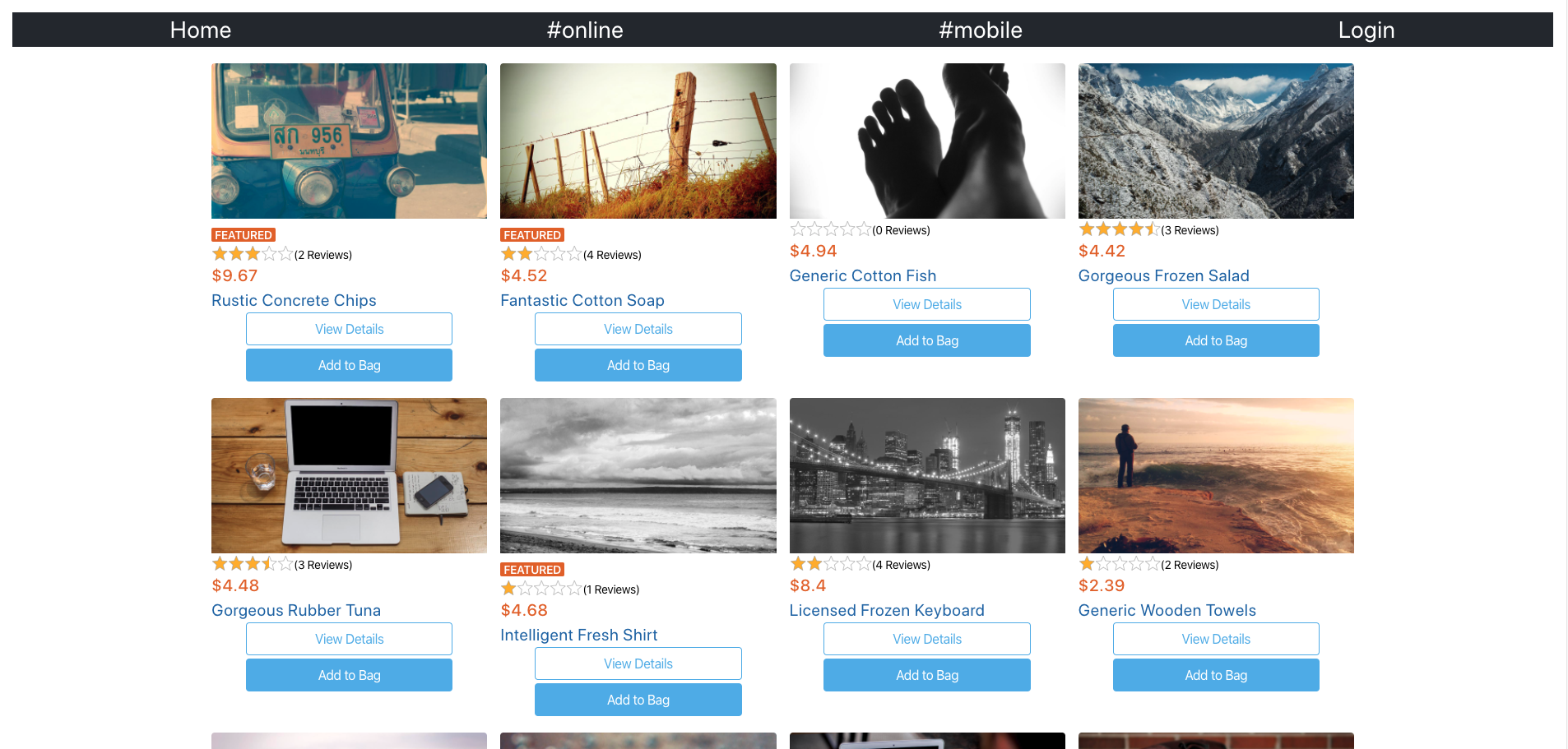Add Fantastic Cotton Soap to Bag
The image size is (1568, 749).
tap(638, 364)
